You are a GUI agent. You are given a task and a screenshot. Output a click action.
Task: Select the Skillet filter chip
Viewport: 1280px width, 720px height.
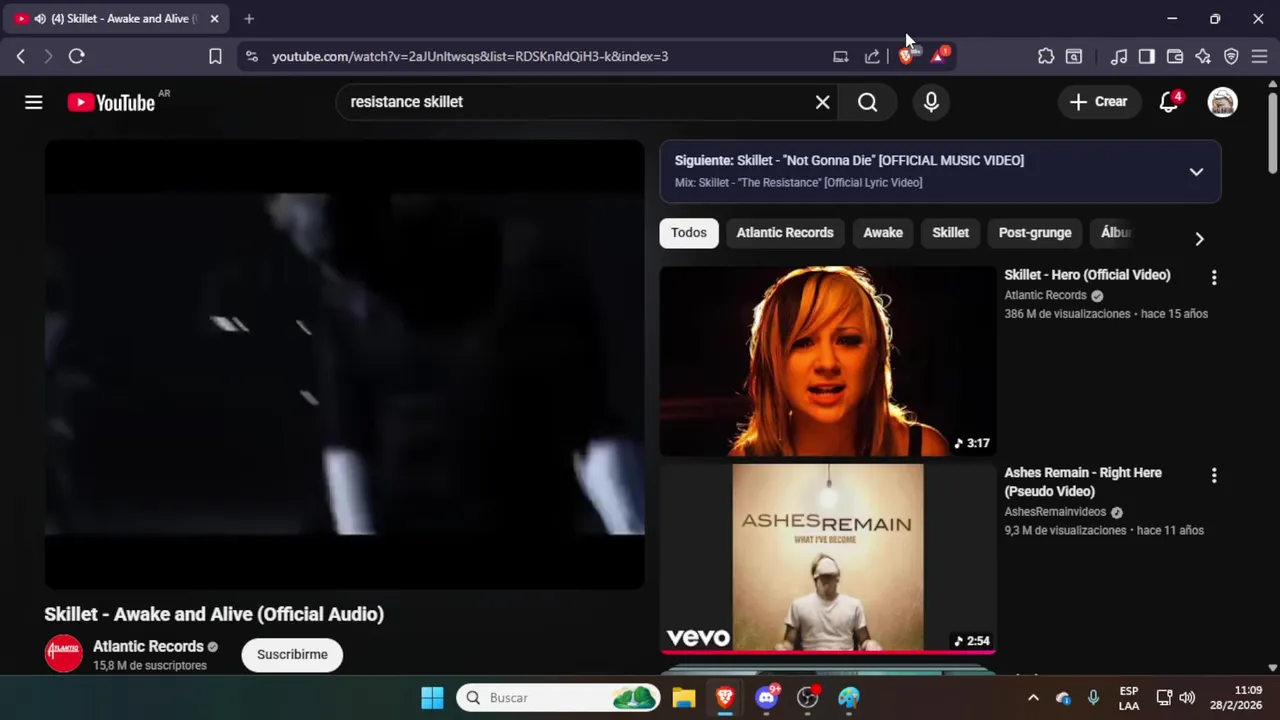click(951, 233)
